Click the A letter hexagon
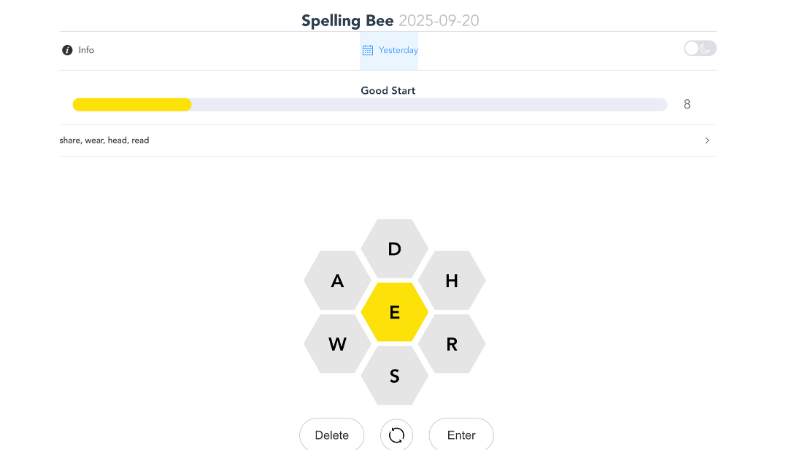The width and height of the screenshot is (800, 450). click(x=337, y=281)
